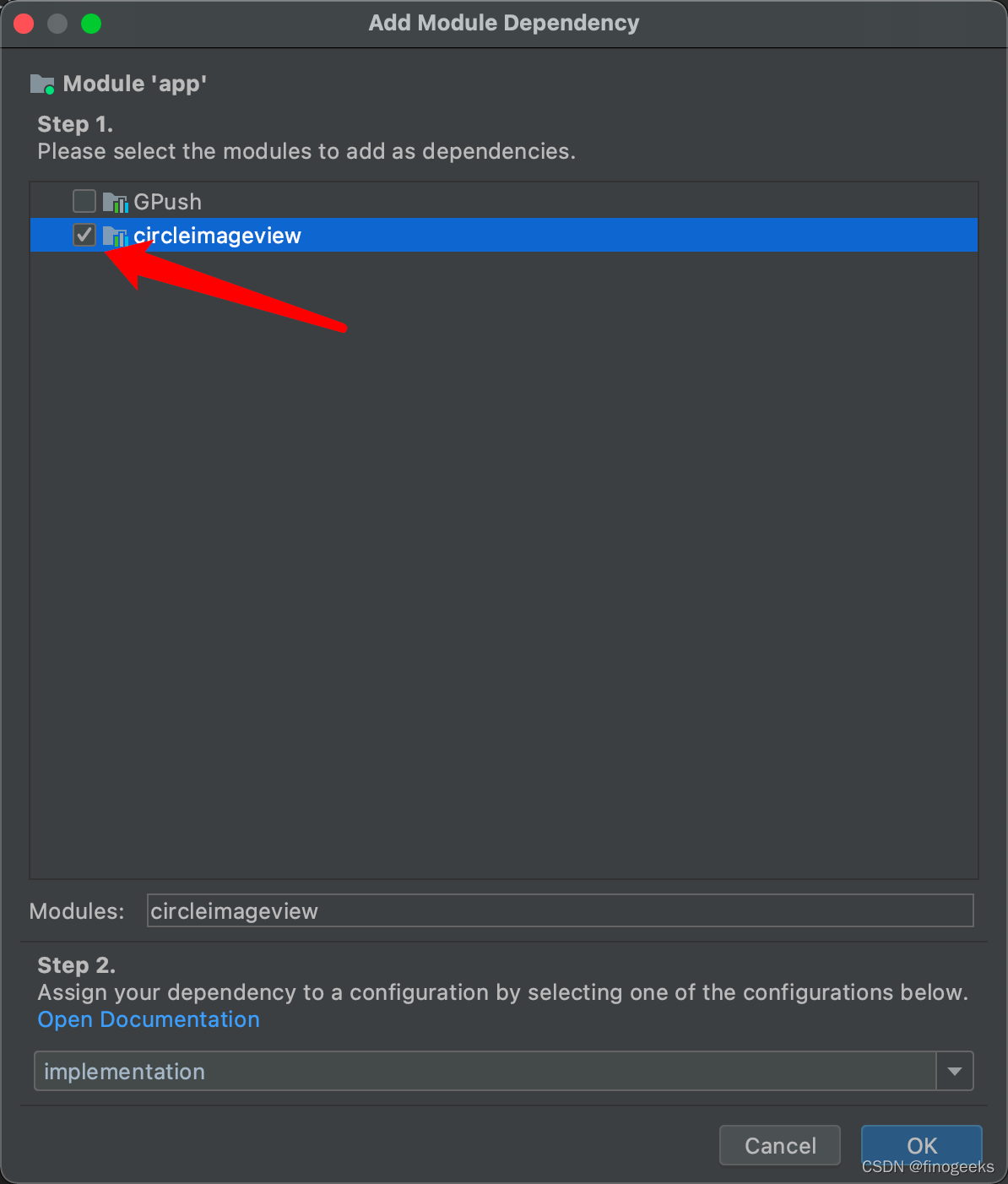This screenshot has height=1184, width=1008.
Task: Click the module icon beside circleimageview
Action: point(117,235)
